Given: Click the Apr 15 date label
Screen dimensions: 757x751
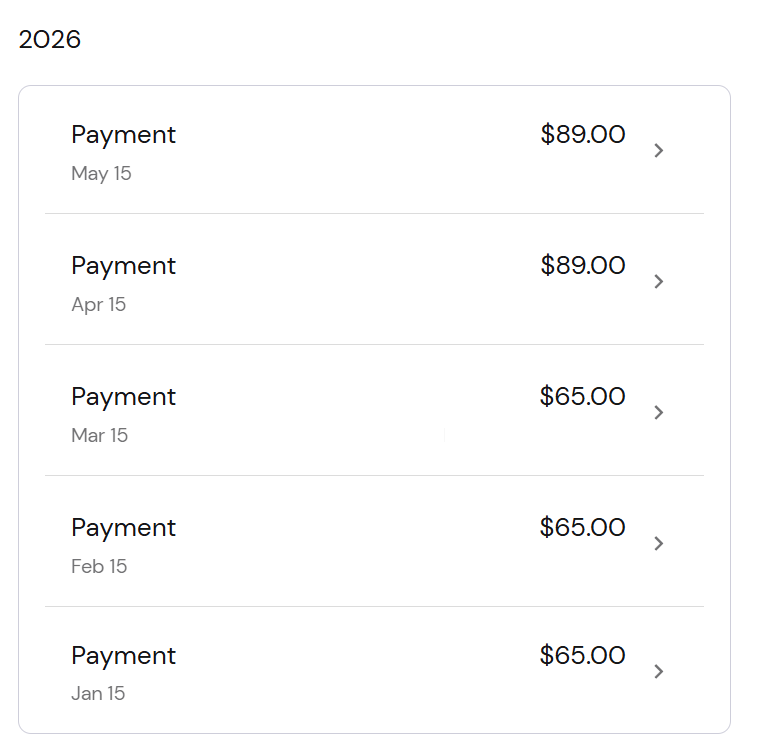Looking at the screenshot, I should (98, 305).
